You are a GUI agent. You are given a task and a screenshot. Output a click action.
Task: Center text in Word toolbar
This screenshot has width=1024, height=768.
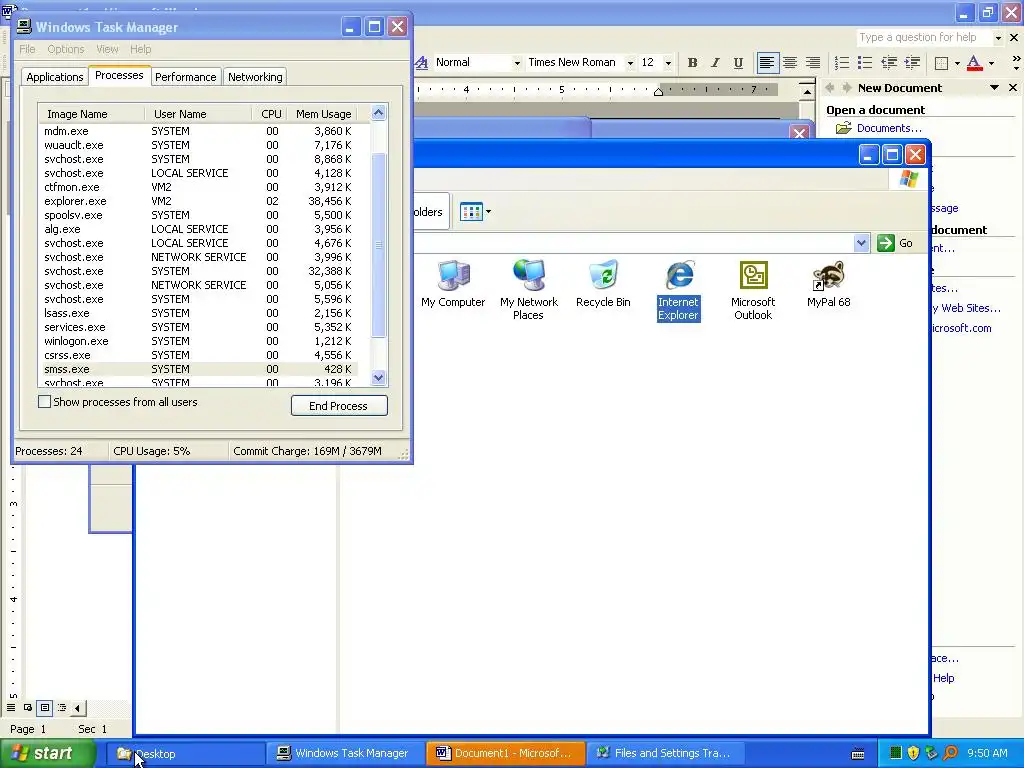coord(790,63)
